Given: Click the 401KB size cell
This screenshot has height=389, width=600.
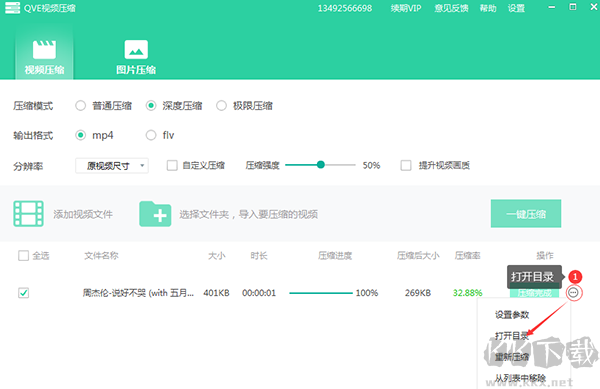Looking at the screenshot, I should (216, 293).
